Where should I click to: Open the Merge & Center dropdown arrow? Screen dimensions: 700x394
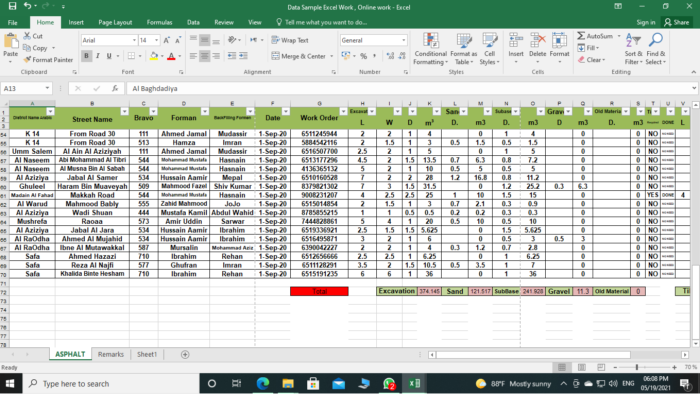tap(332, 56)
